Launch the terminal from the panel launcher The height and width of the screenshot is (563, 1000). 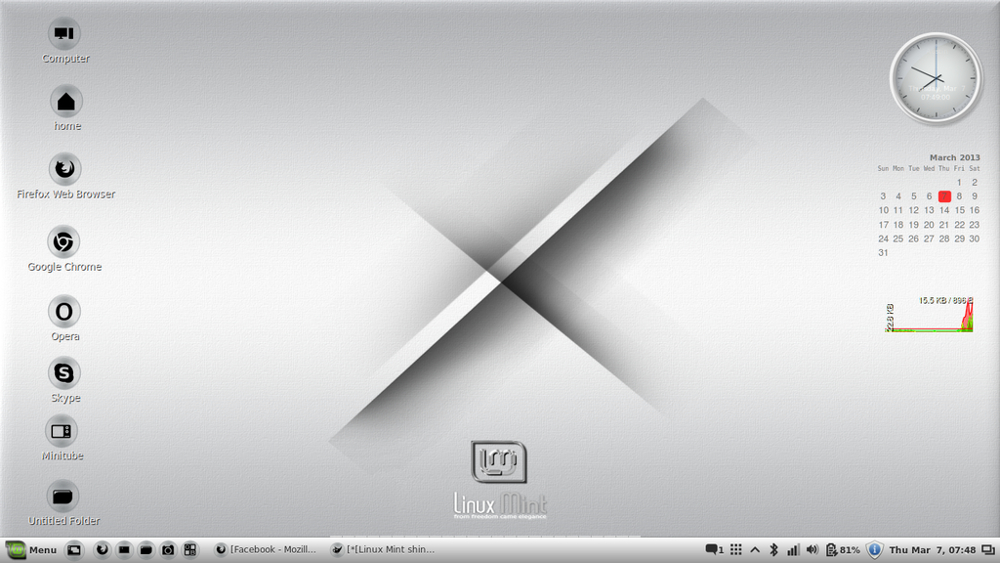coord(124,550)
